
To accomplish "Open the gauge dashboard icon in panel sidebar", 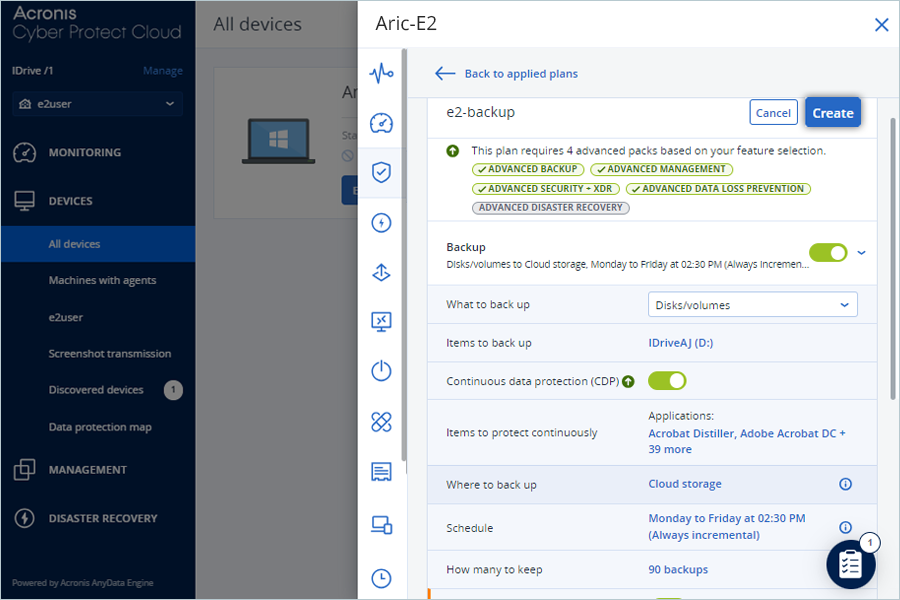I will [x=381, y=123].
